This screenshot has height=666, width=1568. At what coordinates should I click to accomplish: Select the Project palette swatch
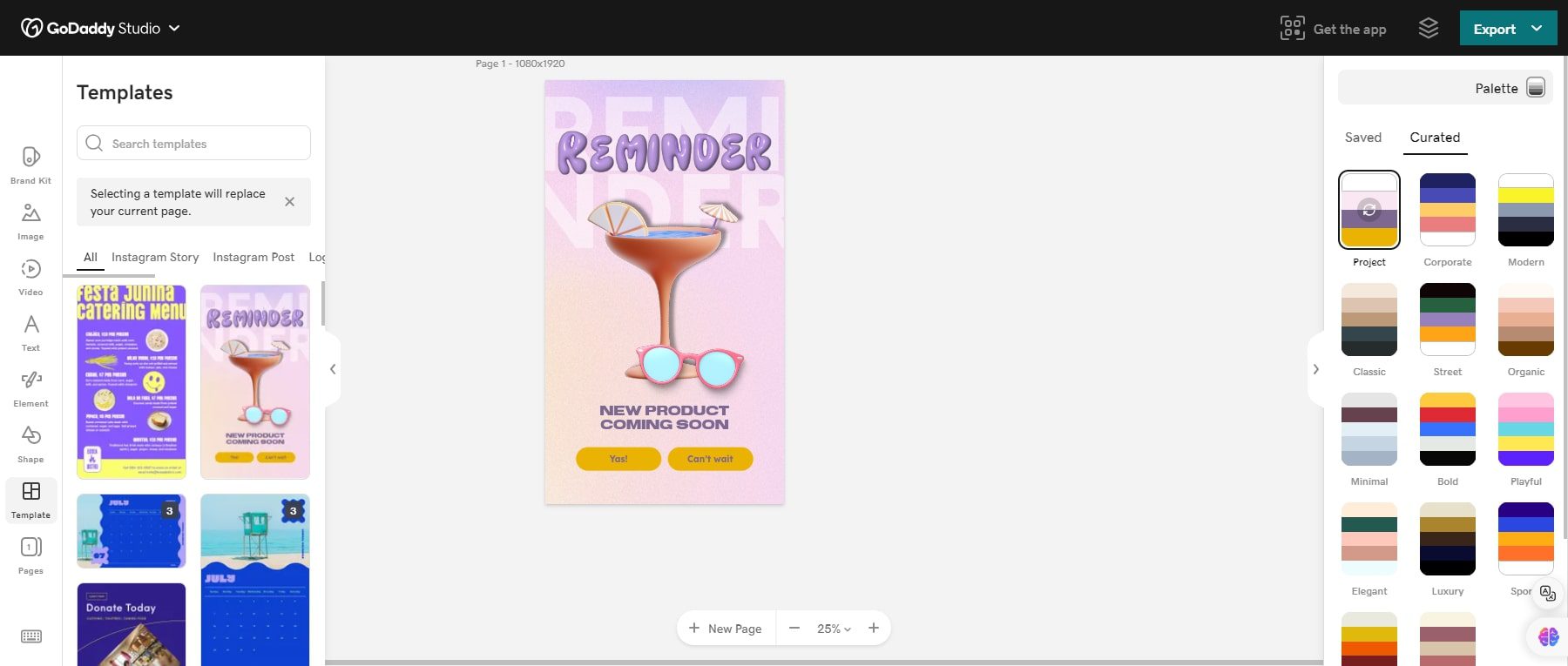click(x=1369, y=210)
